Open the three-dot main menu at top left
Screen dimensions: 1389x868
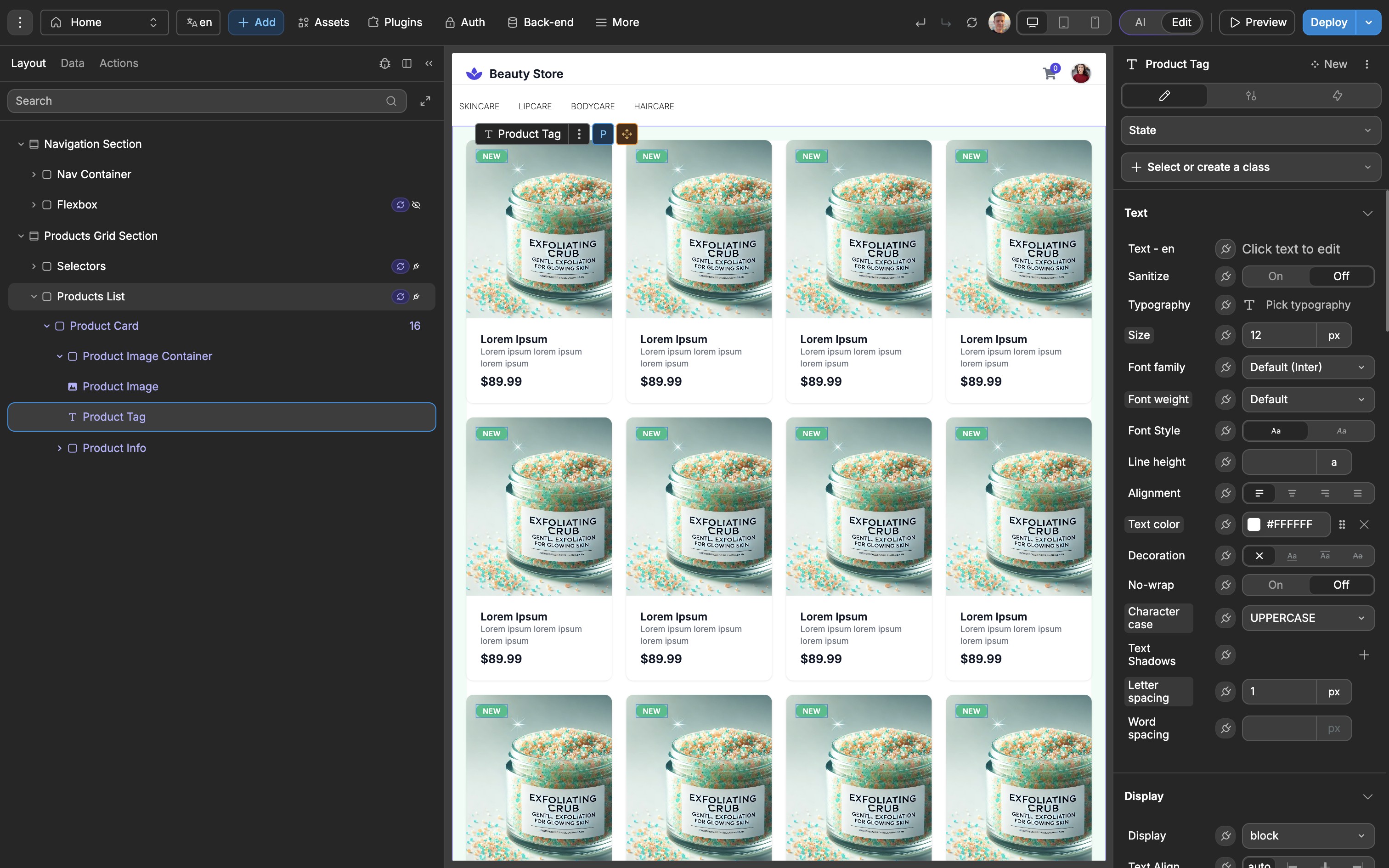[20, 23]
